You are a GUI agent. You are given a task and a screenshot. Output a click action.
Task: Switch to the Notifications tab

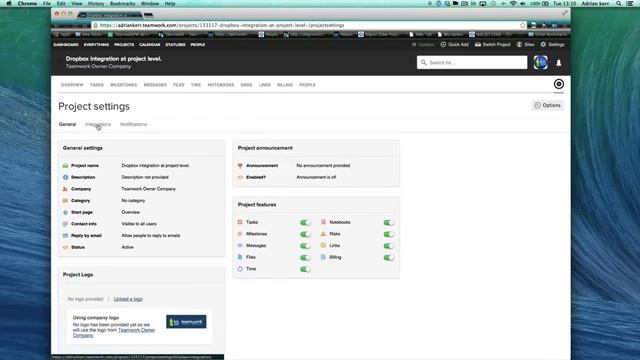pos(133,124)
